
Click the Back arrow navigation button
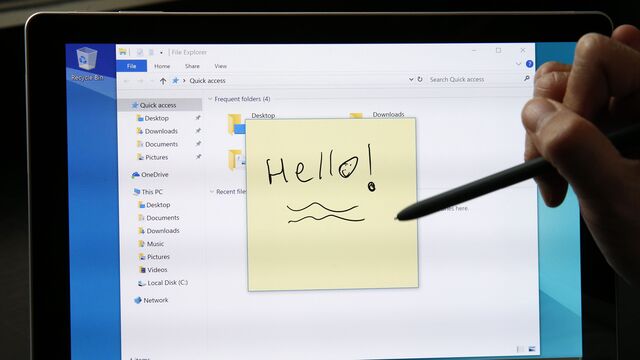click(127, 81)
